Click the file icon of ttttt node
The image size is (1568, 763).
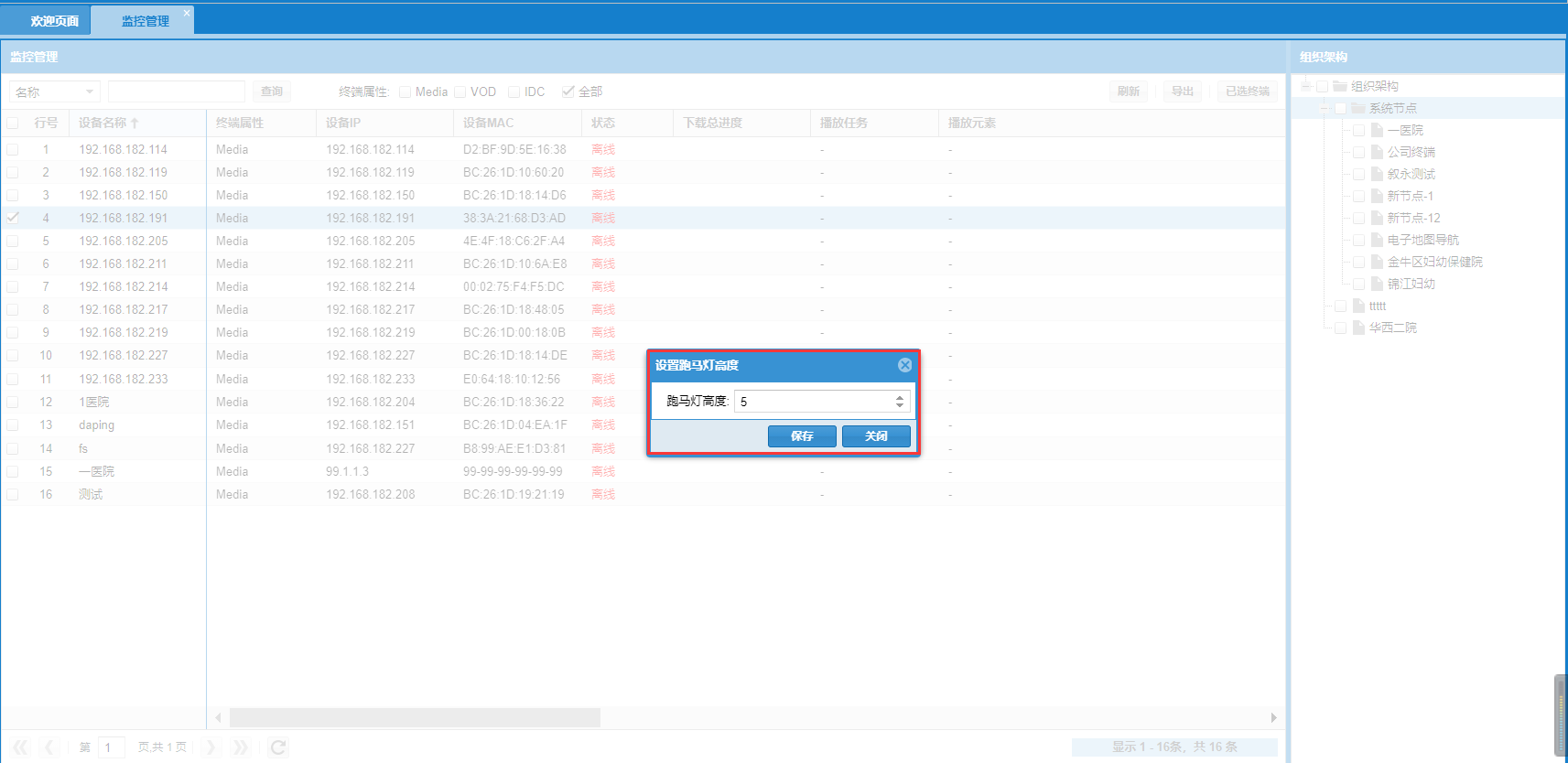pyautogui.click(x=1358, y=306)
